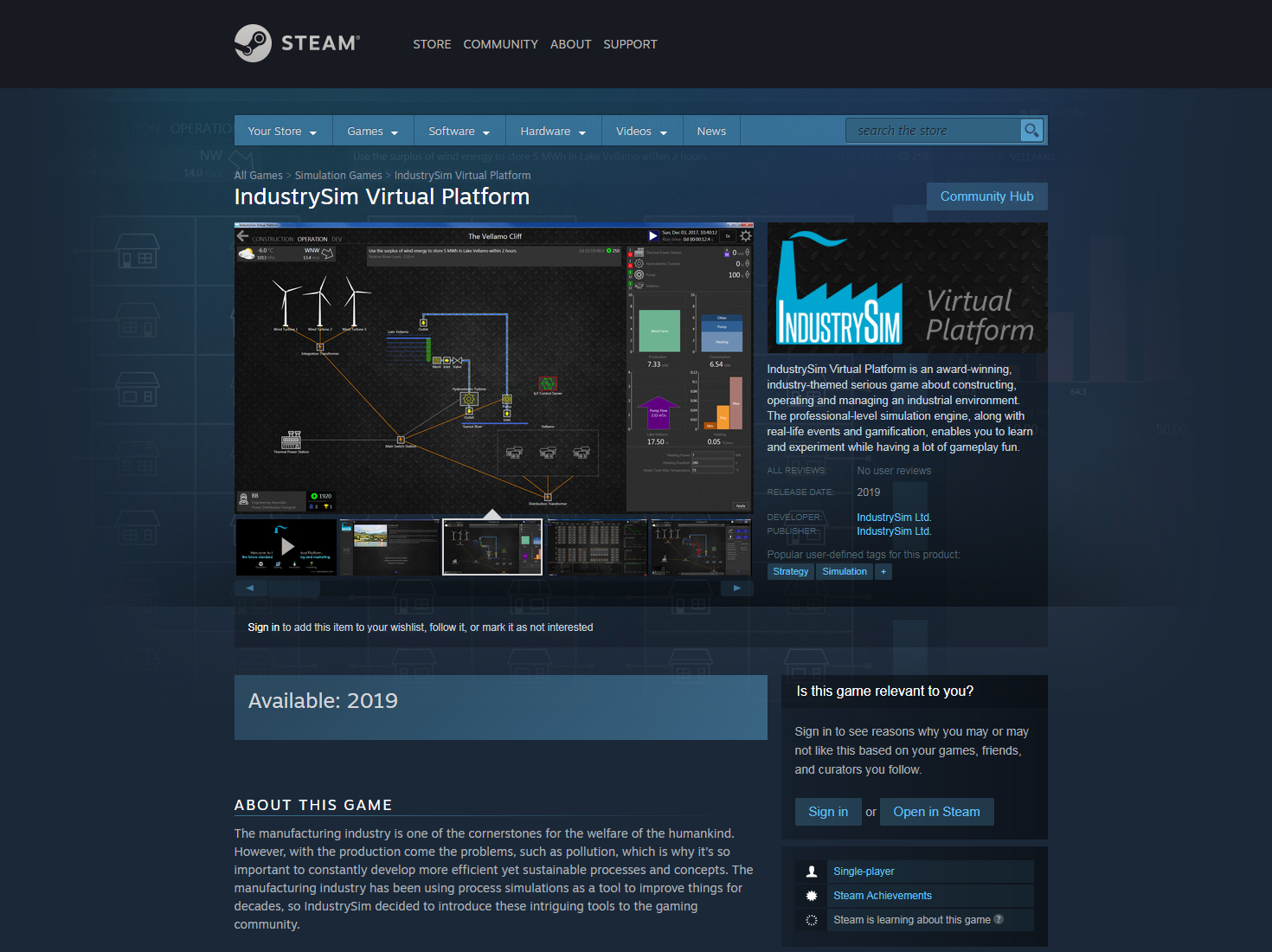Select the Simulation tag
Screen dimensions: 1272x952
(845, 571)
